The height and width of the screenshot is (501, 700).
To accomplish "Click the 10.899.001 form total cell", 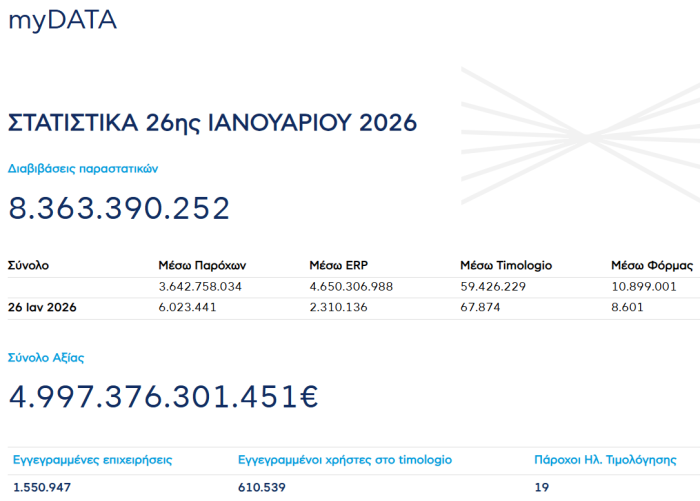I will [x=644, y=287].
